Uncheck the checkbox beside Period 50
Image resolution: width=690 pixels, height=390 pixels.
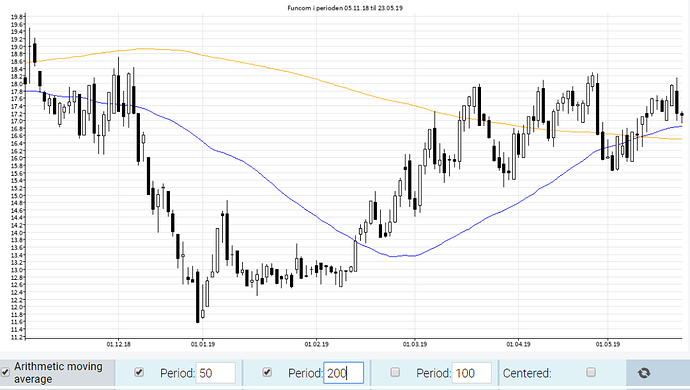139,372
